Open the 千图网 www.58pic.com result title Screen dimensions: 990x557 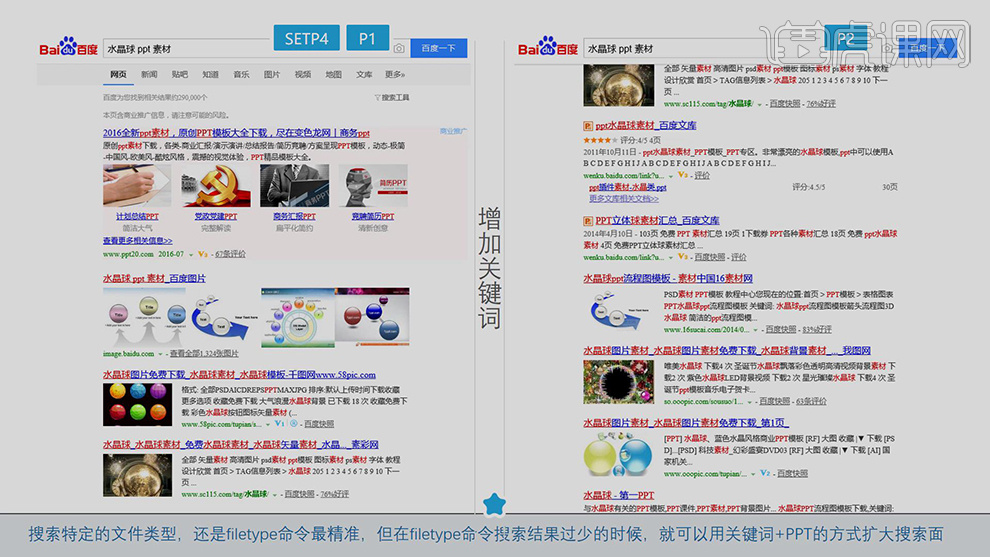click(x=239, y=374)
